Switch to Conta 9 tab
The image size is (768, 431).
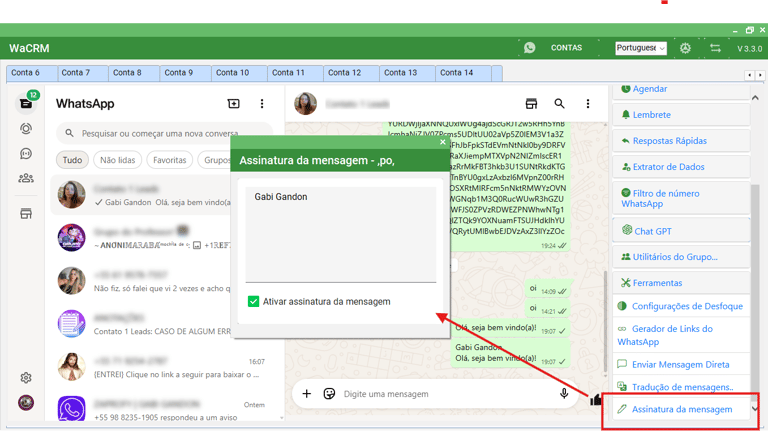pyautogui.click(x=185, y=73)
